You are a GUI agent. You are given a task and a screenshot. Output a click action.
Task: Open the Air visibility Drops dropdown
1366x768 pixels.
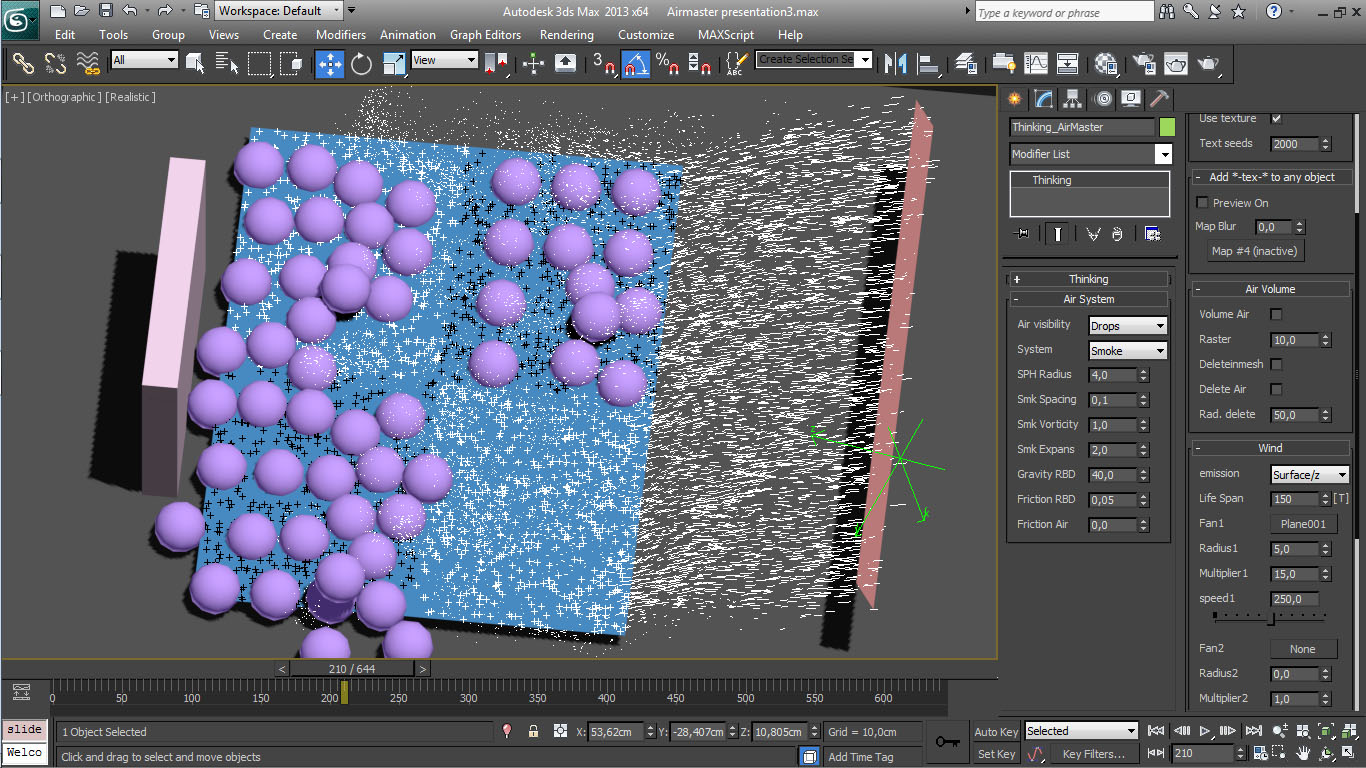tap(1128, 326)
